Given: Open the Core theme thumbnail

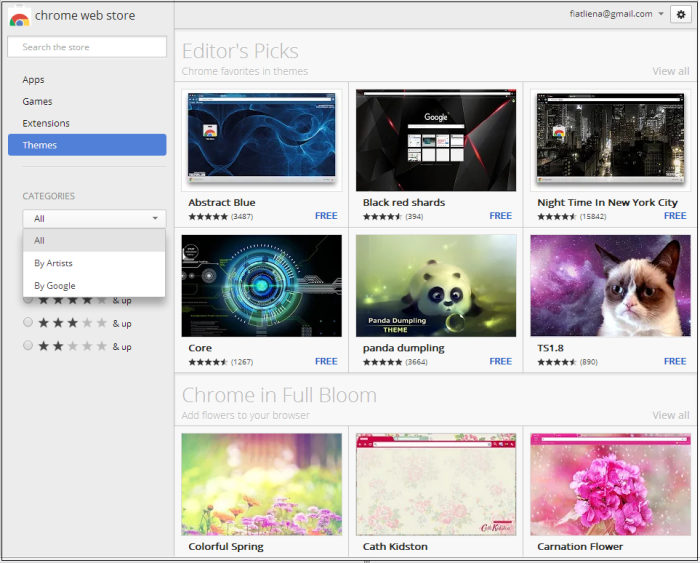Looking at the screenshot, I should click(x=262, y=286).
